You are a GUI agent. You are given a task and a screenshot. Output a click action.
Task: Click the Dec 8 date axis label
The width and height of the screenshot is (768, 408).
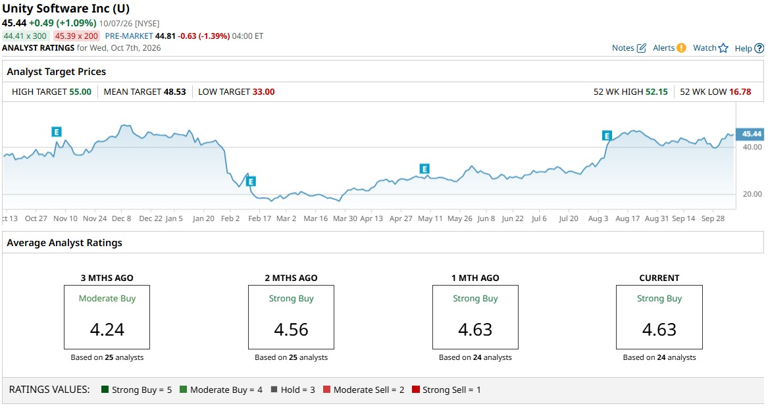click(121, 218)
